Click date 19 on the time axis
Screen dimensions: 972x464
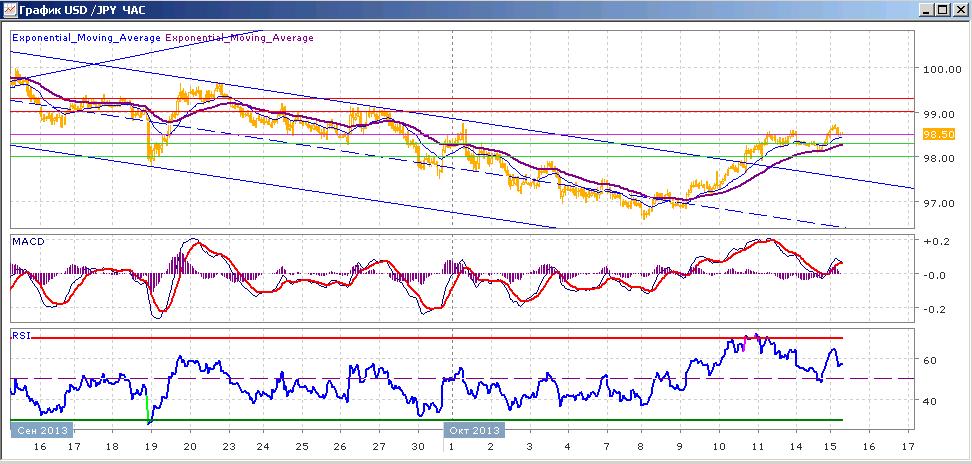(x=151, y=447)
